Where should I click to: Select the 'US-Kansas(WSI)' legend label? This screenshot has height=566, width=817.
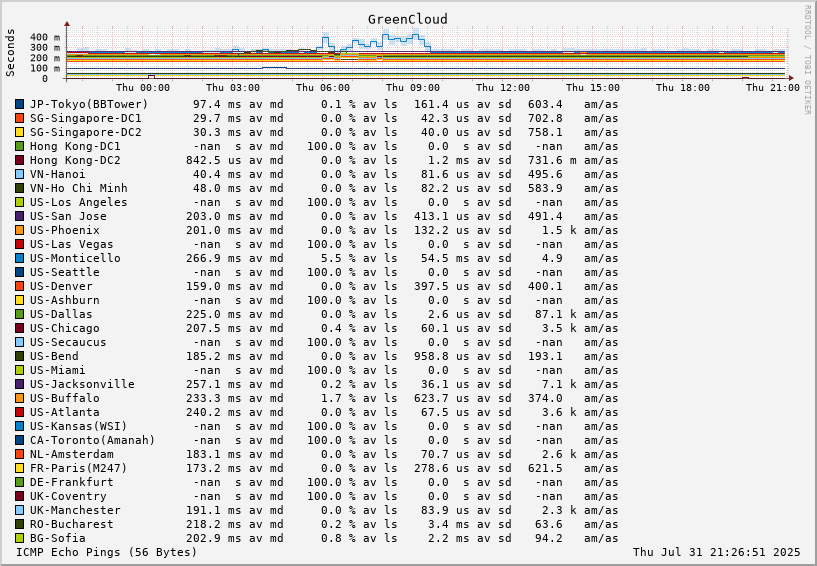(x=79, y=426)
